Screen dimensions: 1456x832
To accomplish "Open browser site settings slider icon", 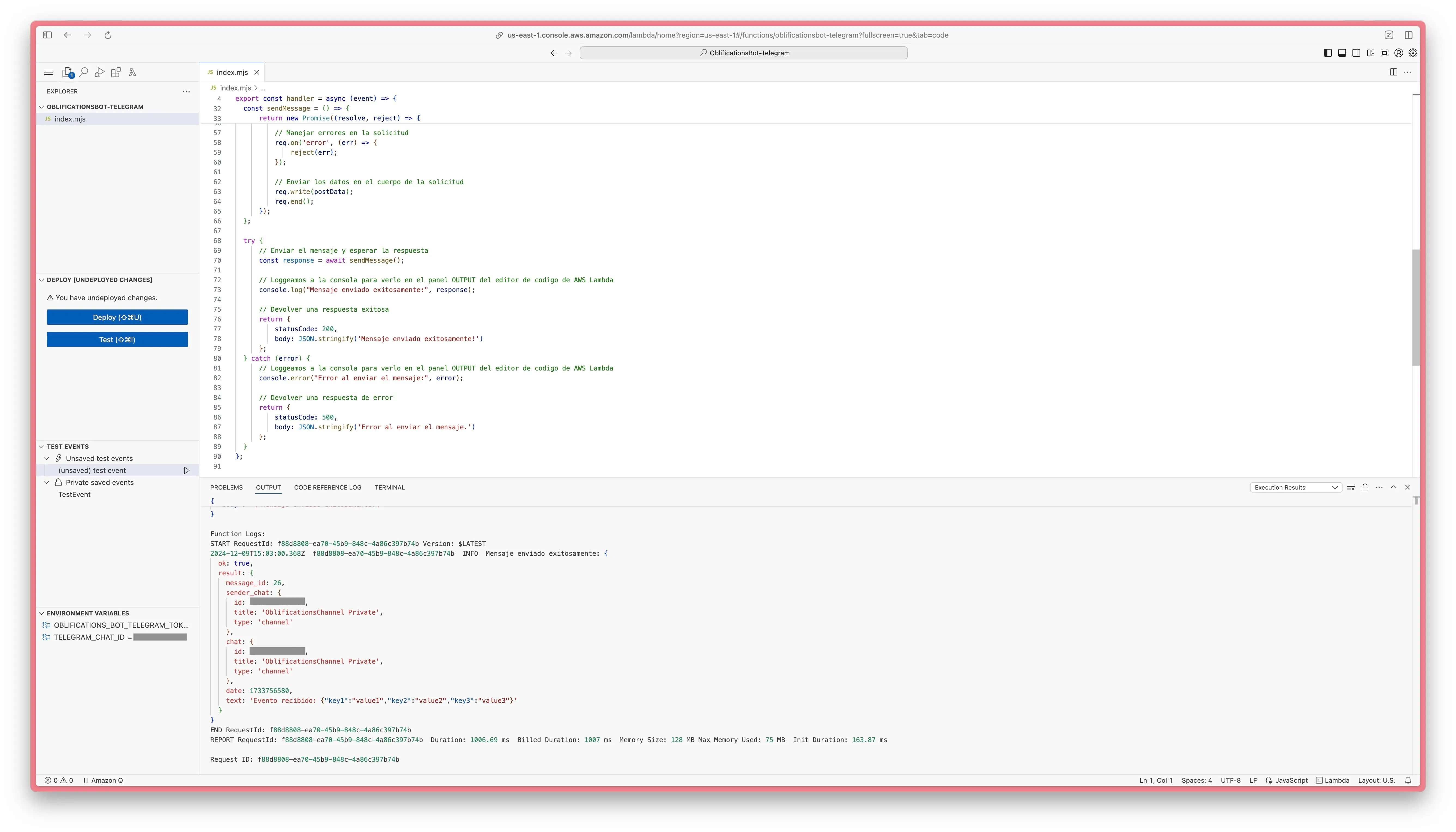I will tap(1389, 35).
